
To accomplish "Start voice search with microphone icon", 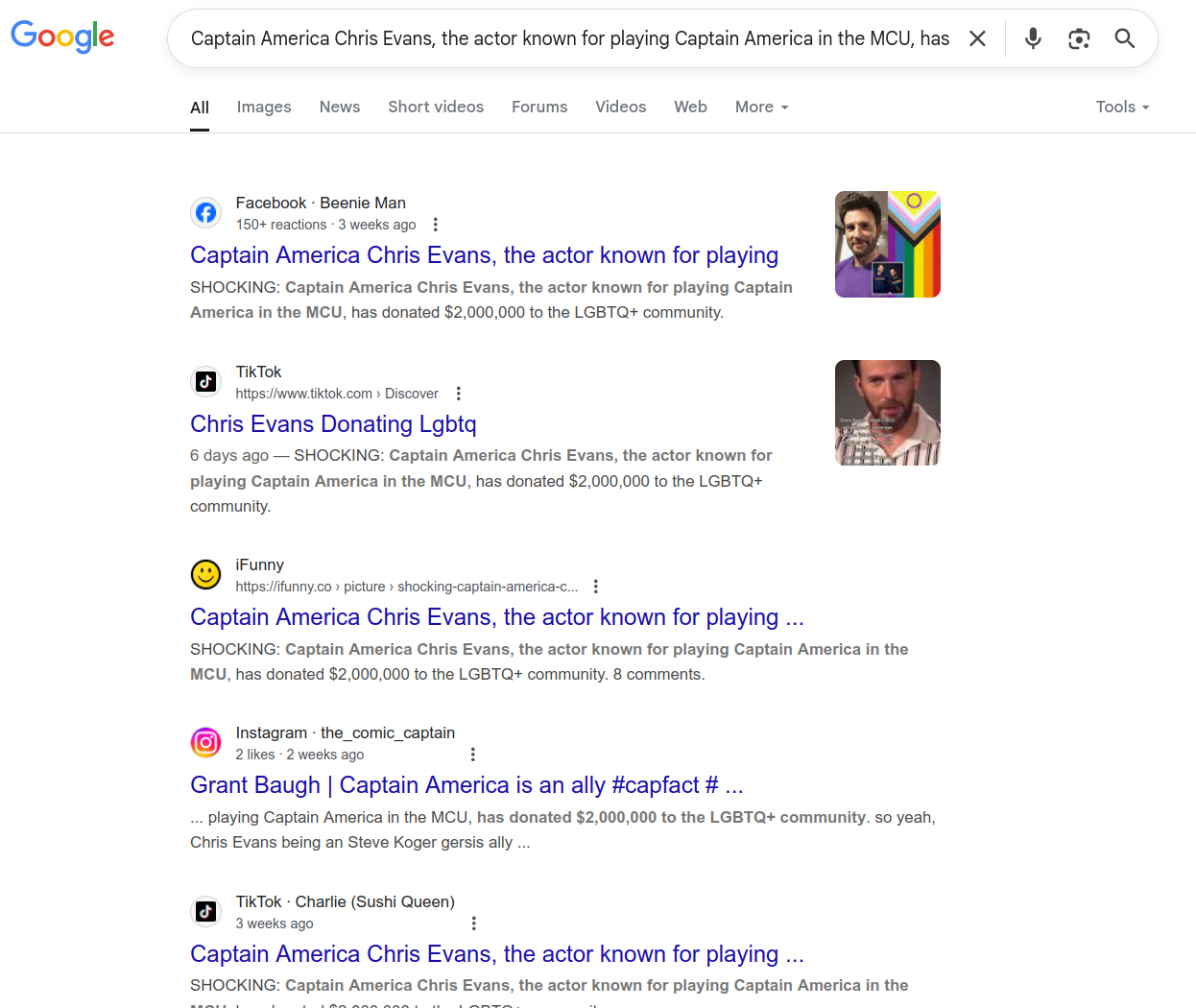I will (1033, 38).
